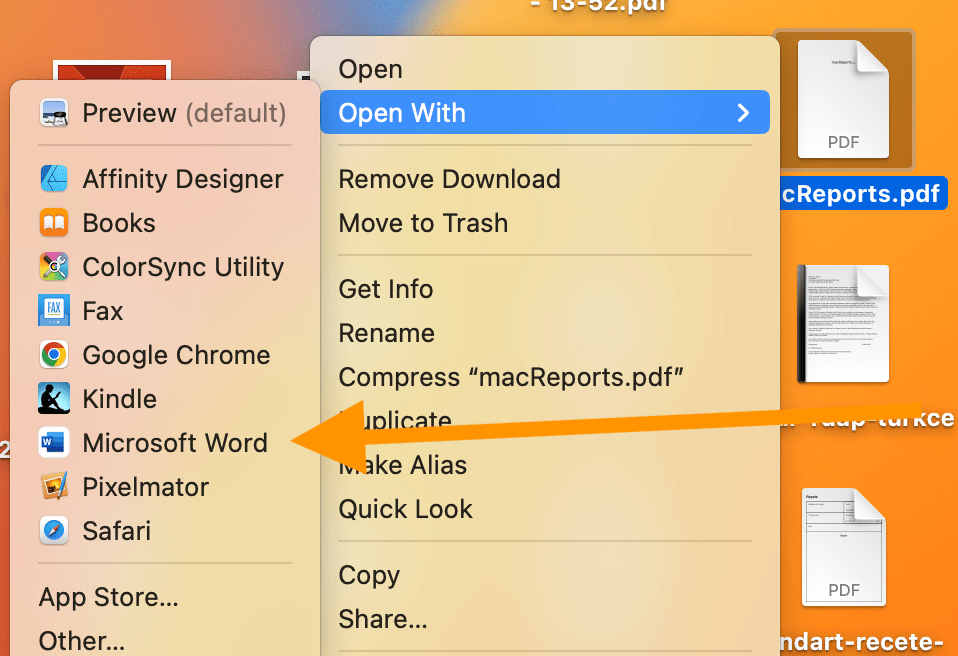Viewport: 958px width, 656px height.
Task: Click the Pixelmator app icon
Action: 53,488
